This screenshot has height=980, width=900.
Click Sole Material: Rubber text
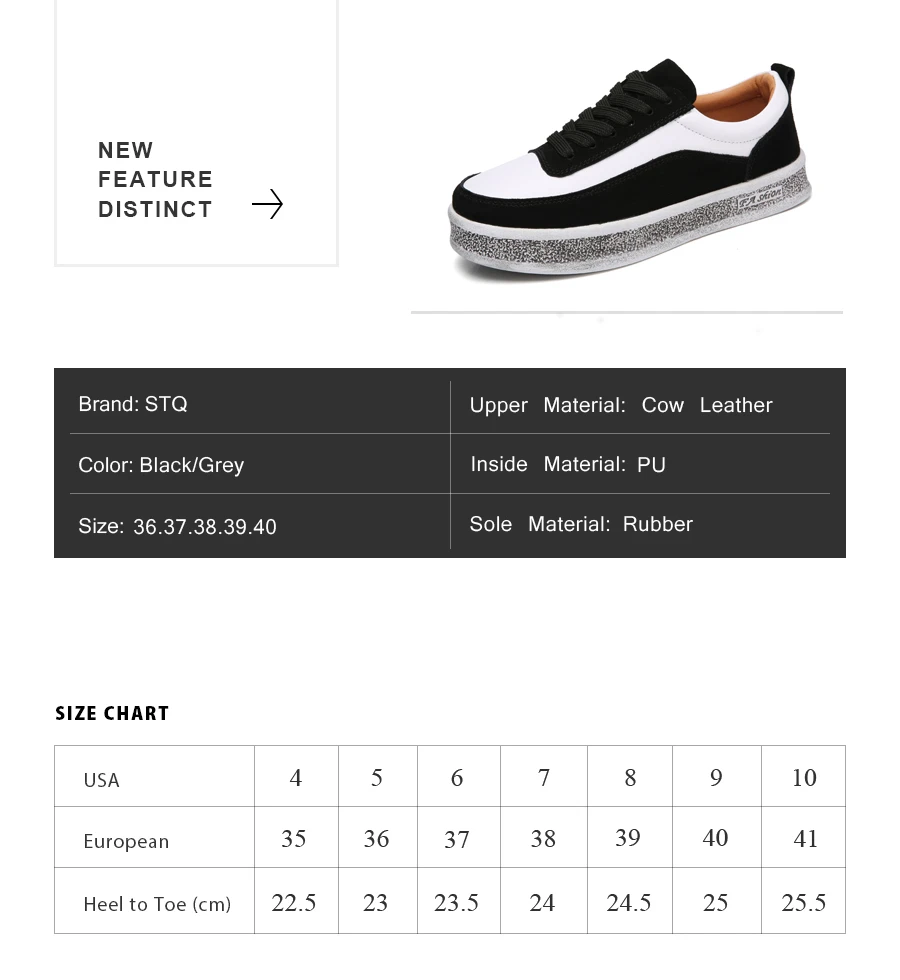click(x=581, y=524)
